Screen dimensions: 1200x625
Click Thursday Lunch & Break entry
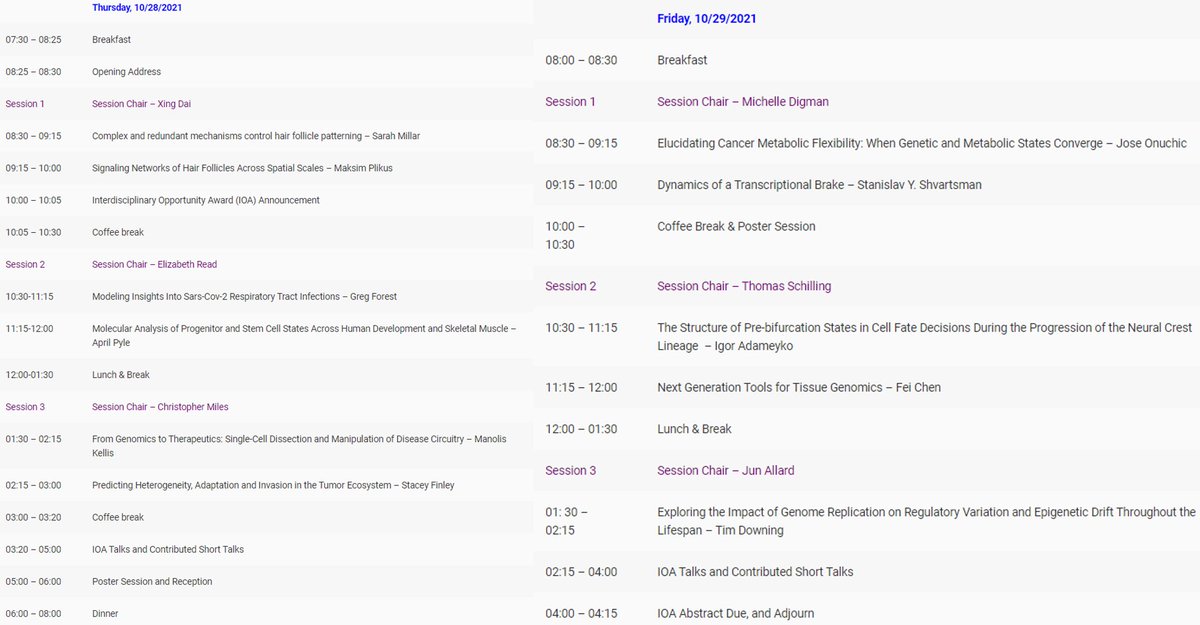pyautogui.click(x=120, y=375)
